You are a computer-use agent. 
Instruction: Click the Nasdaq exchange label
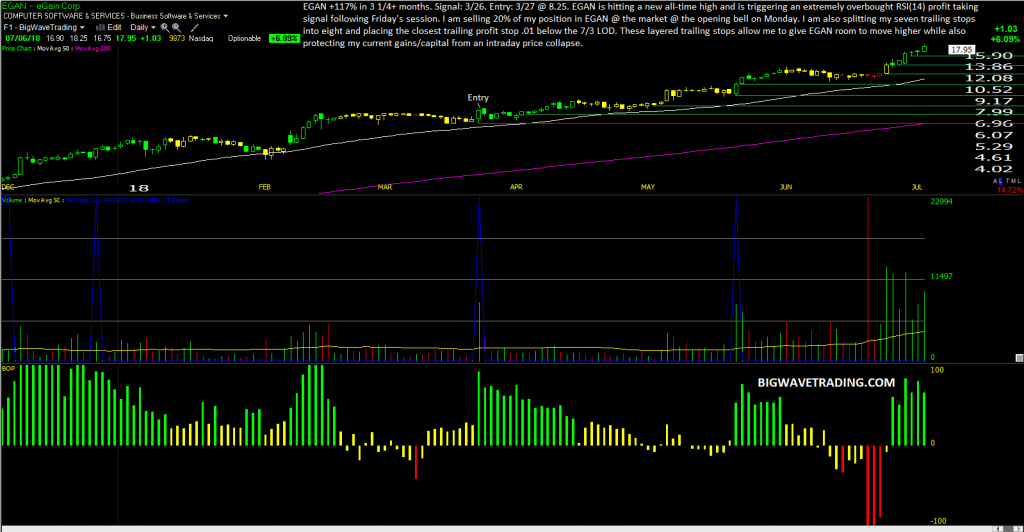(x=200, y=39)
